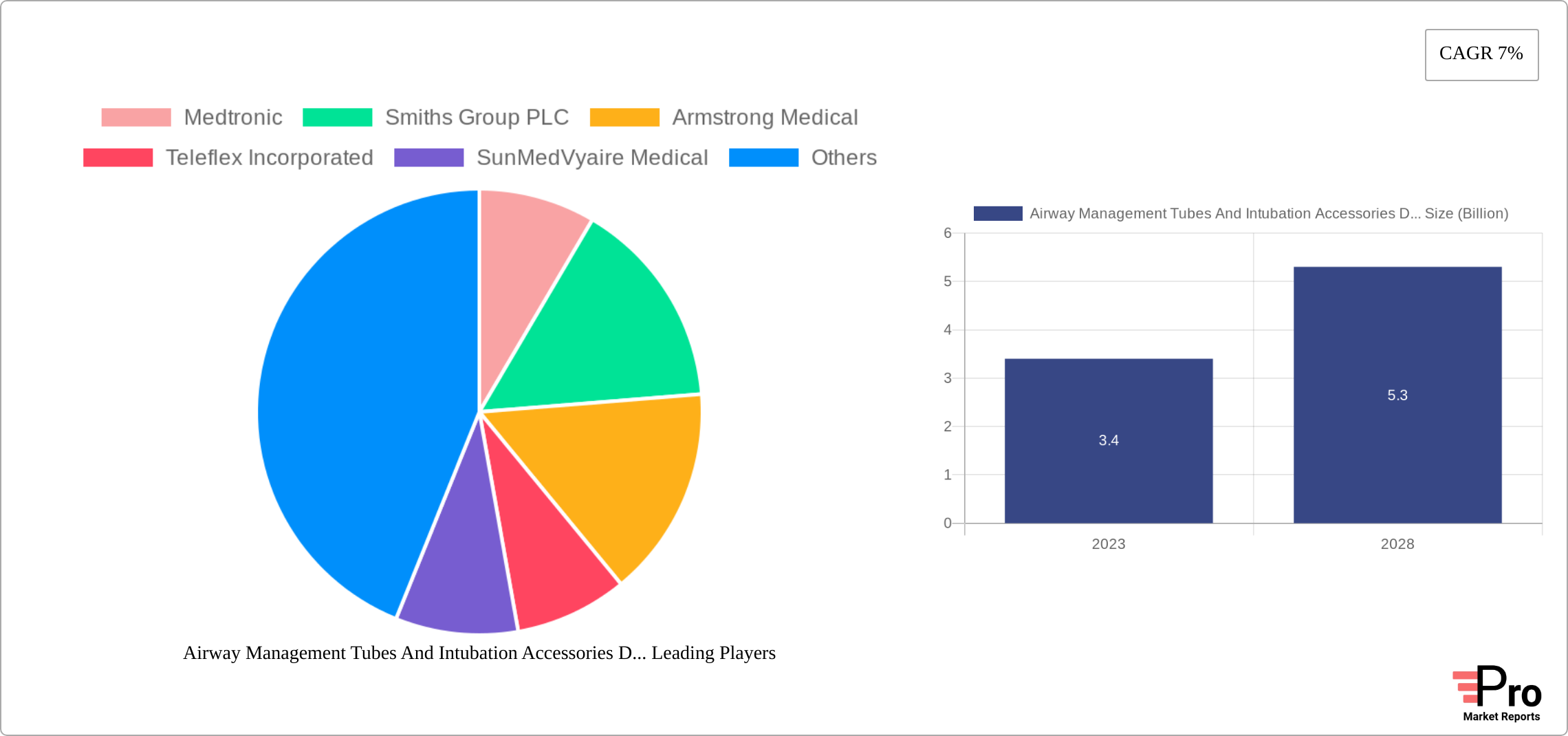
Task: Click the Armstrong Medical orange legend swatch
Action: pyautogui.click(x=624, y=118)
